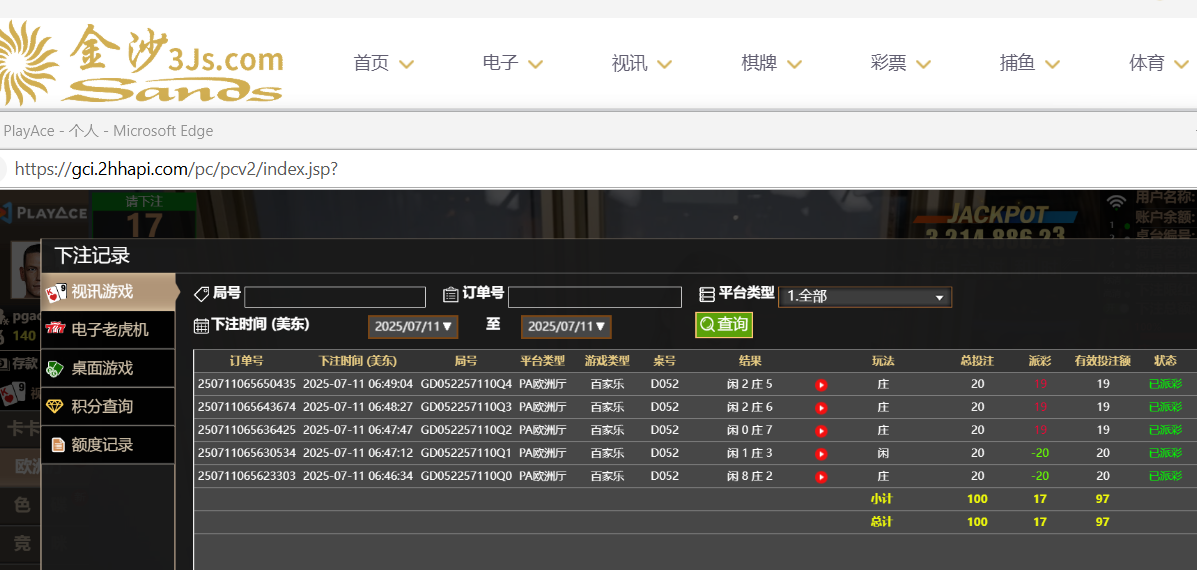Expand the chevron beside 捕鱼

pos(1053,65)
